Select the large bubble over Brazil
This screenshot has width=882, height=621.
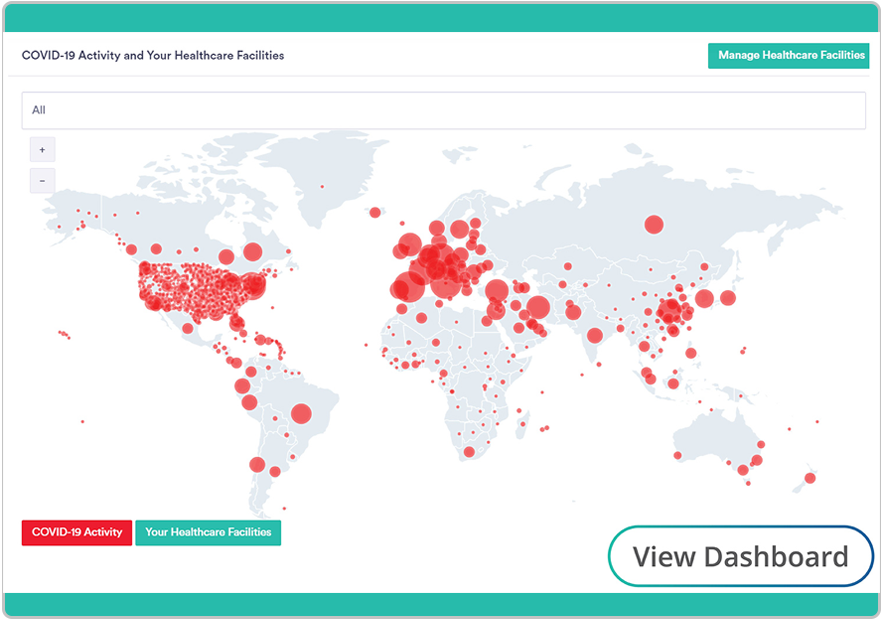(302, 413)
